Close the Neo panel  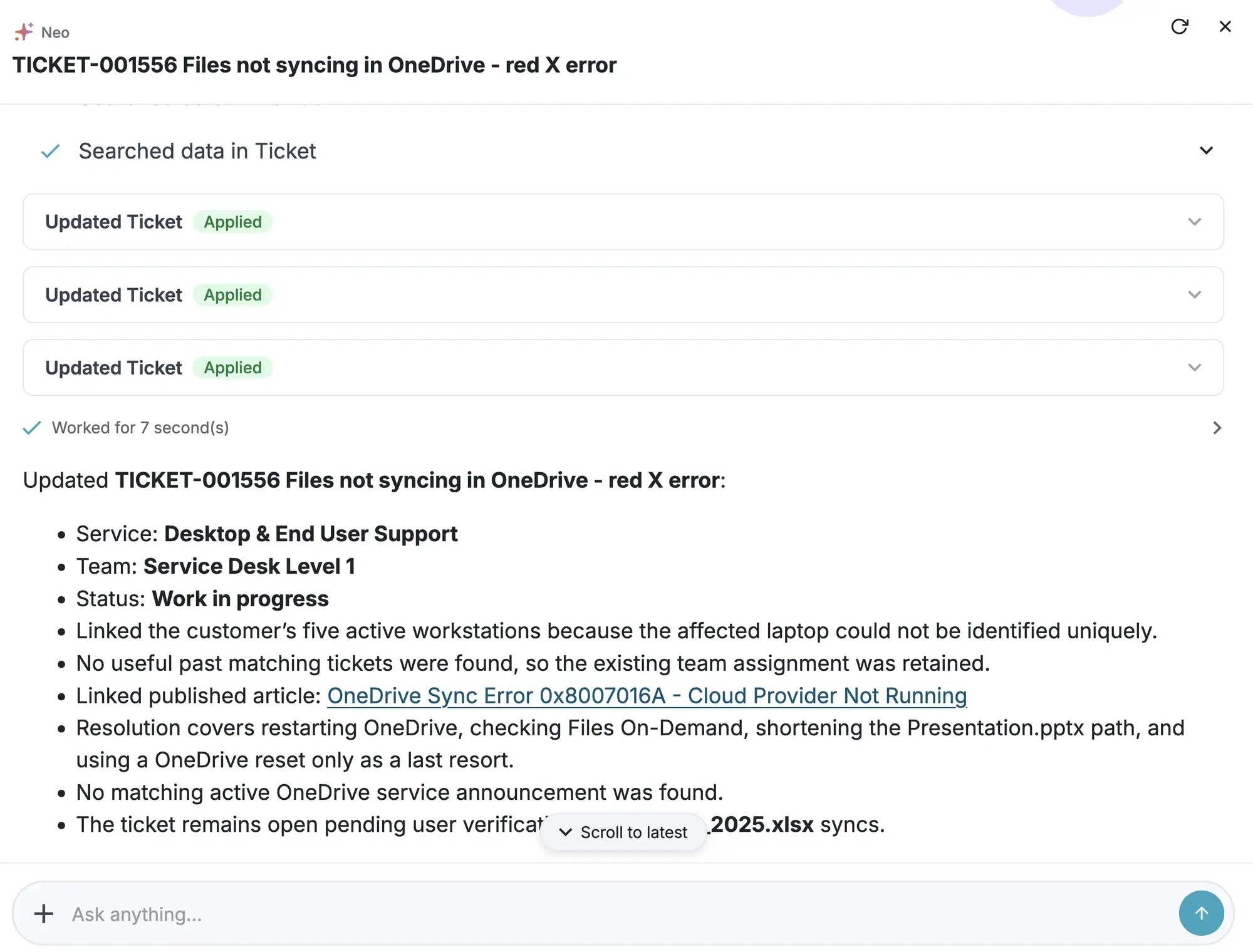click(x=1225, y=26)
